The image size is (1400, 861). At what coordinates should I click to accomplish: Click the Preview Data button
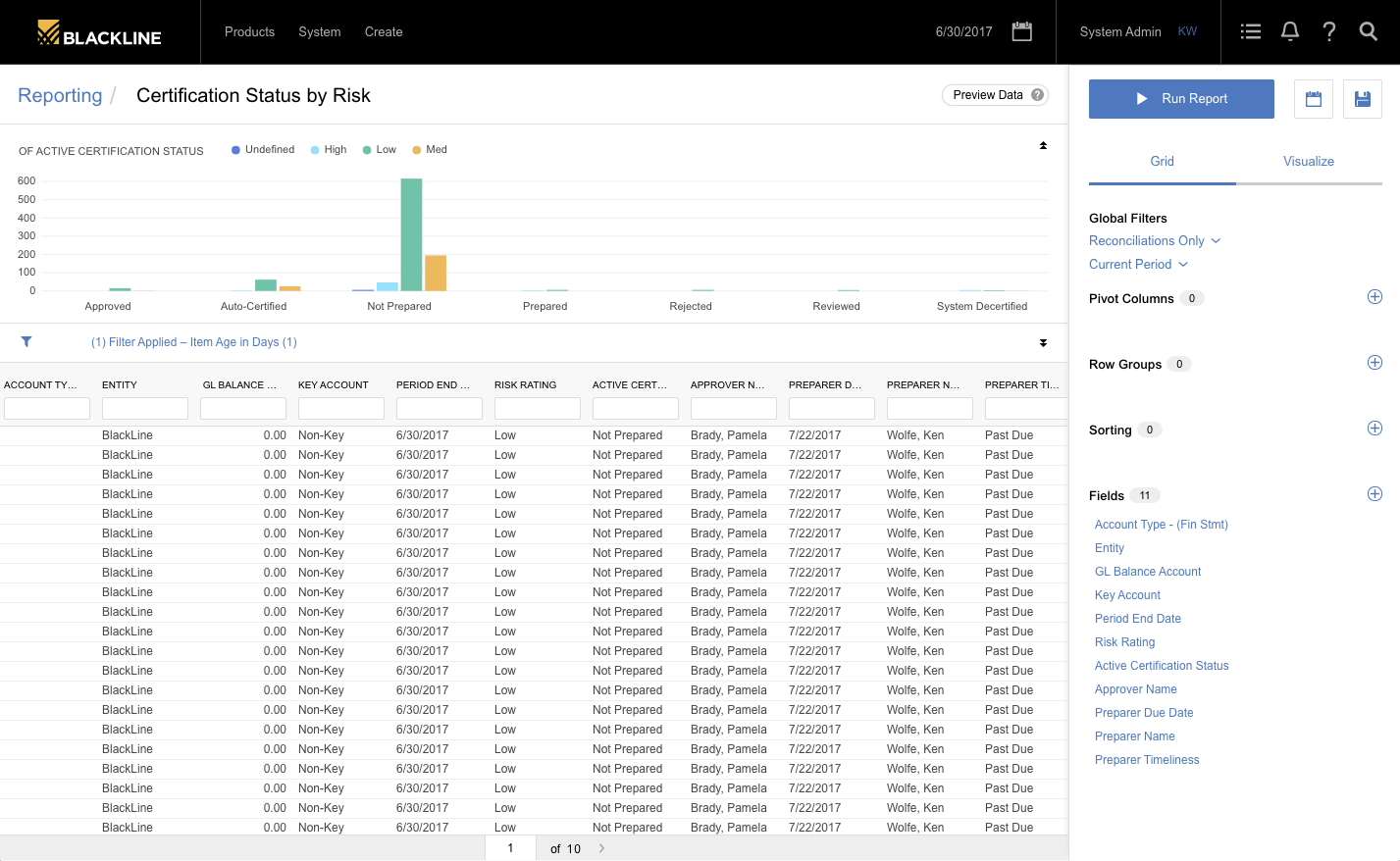tap(995, 95)
